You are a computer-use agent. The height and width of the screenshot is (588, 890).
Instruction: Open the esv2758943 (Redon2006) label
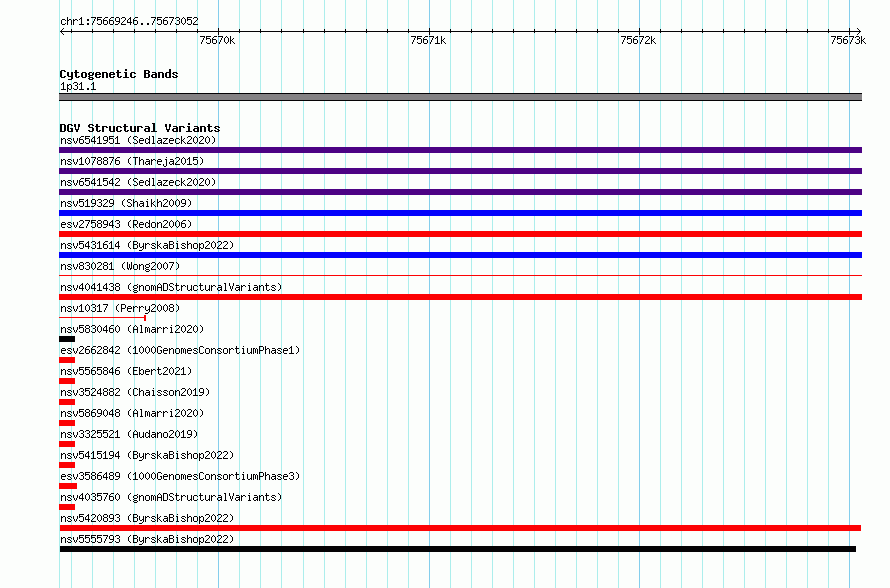click(126, 224)
